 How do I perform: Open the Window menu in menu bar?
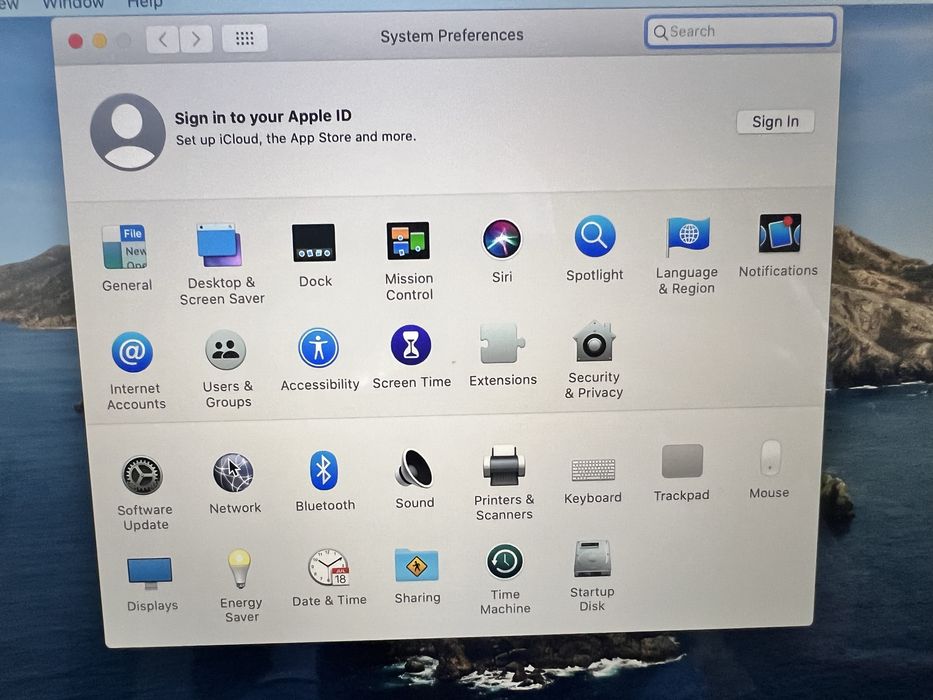[x=73, y=4]
